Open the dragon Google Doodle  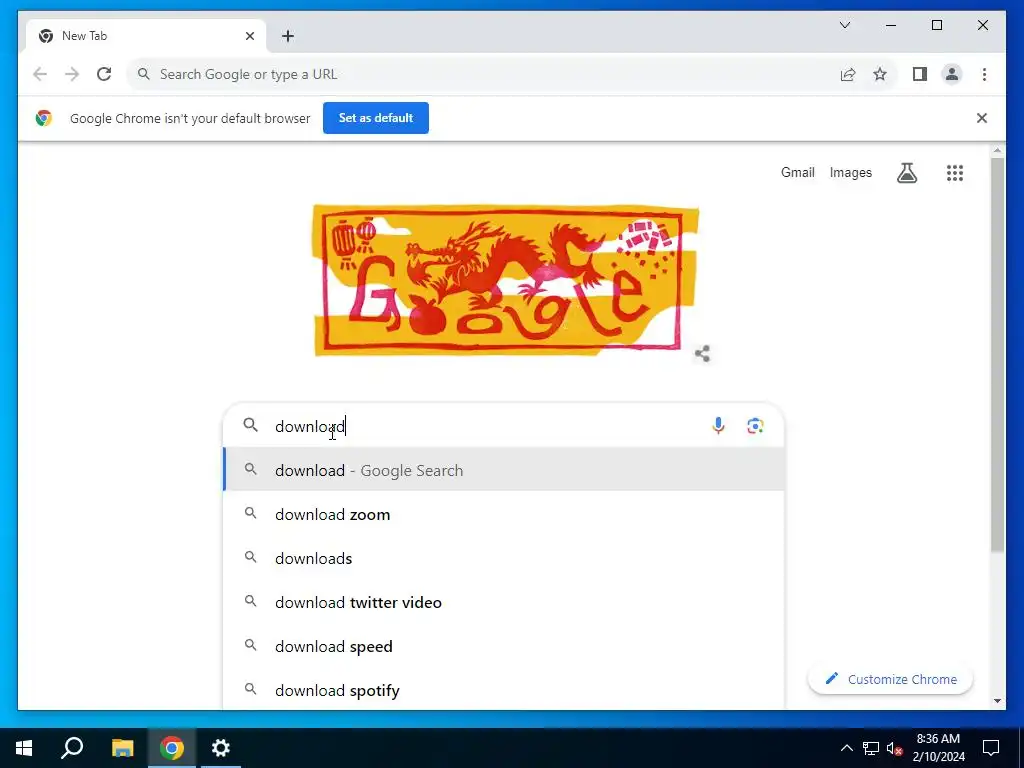point(505,280)
